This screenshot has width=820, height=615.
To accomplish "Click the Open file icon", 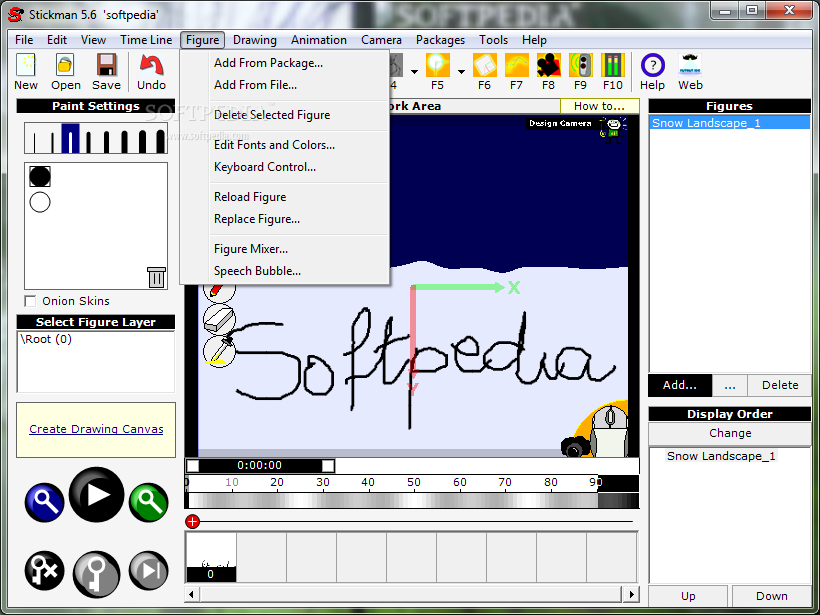I will coord(65,65).
